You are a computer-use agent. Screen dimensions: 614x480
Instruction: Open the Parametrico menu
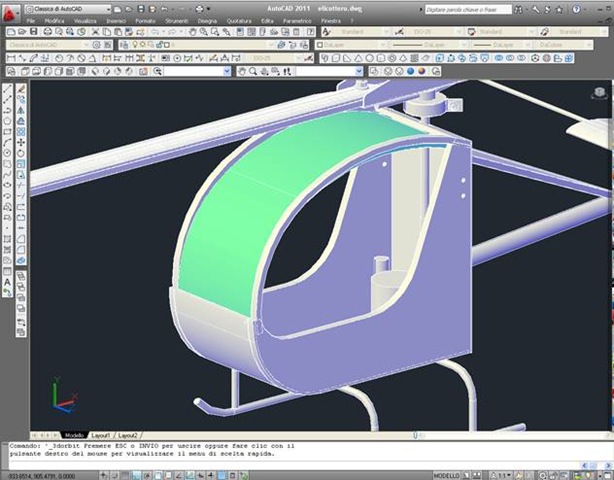click(x=296, y=20)
